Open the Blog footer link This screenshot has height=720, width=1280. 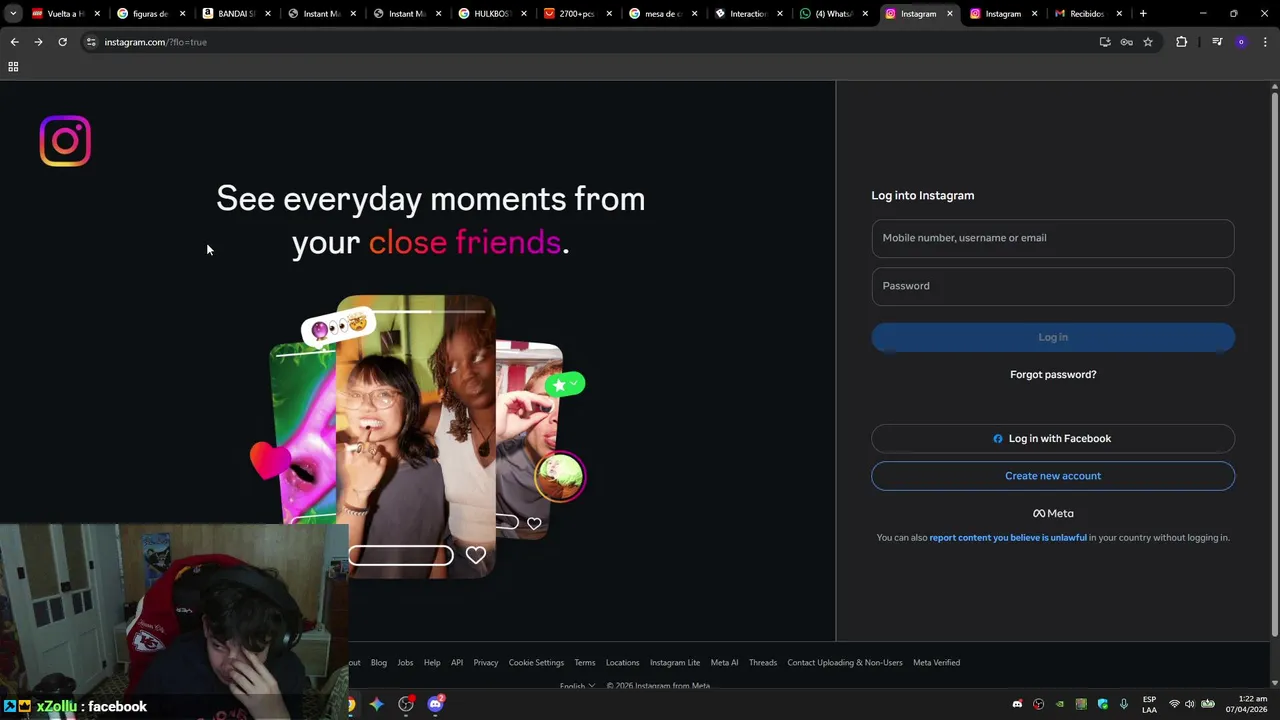click(379, 663)
